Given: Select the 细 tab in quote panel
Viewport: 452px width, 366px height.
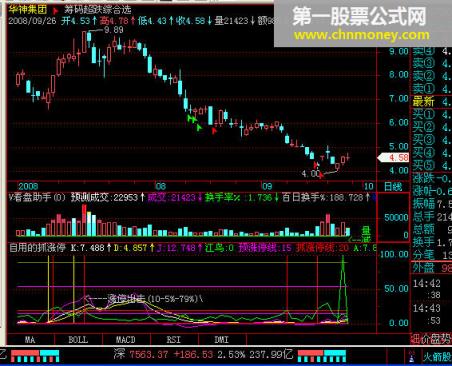Looking at the screenshot, I should click(x=415, y=339).
